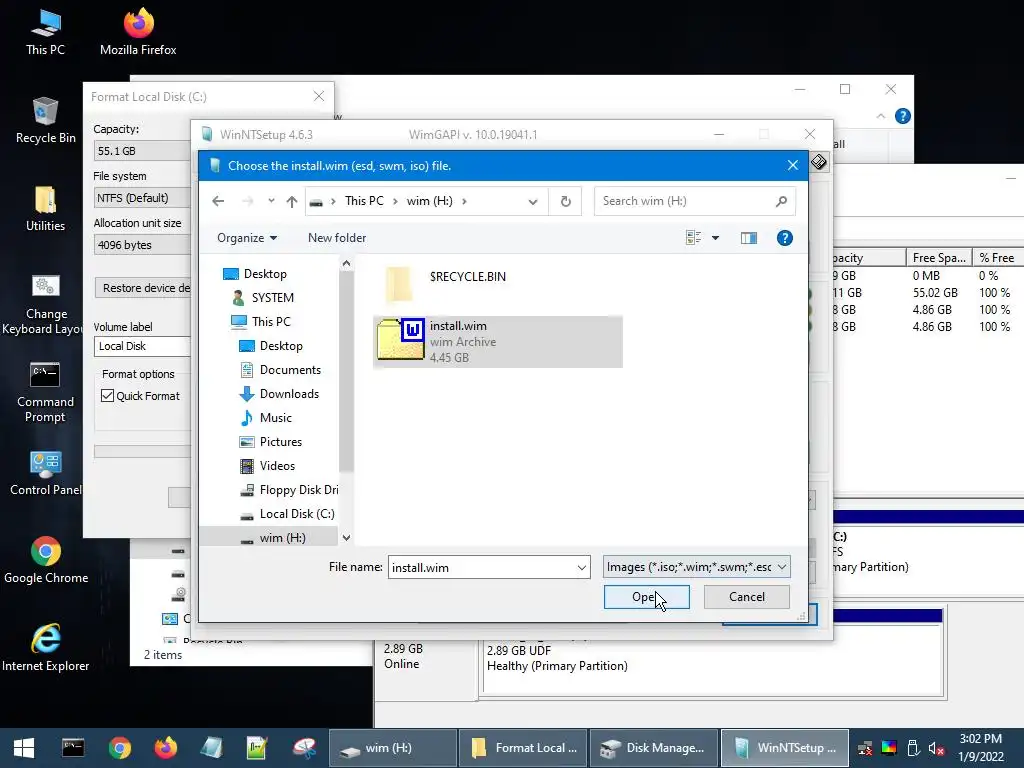Image resolution: width=1024 pixels, height=768 pixels.
Task: Open the Images file type filter
Action: (x=696, y=567)
